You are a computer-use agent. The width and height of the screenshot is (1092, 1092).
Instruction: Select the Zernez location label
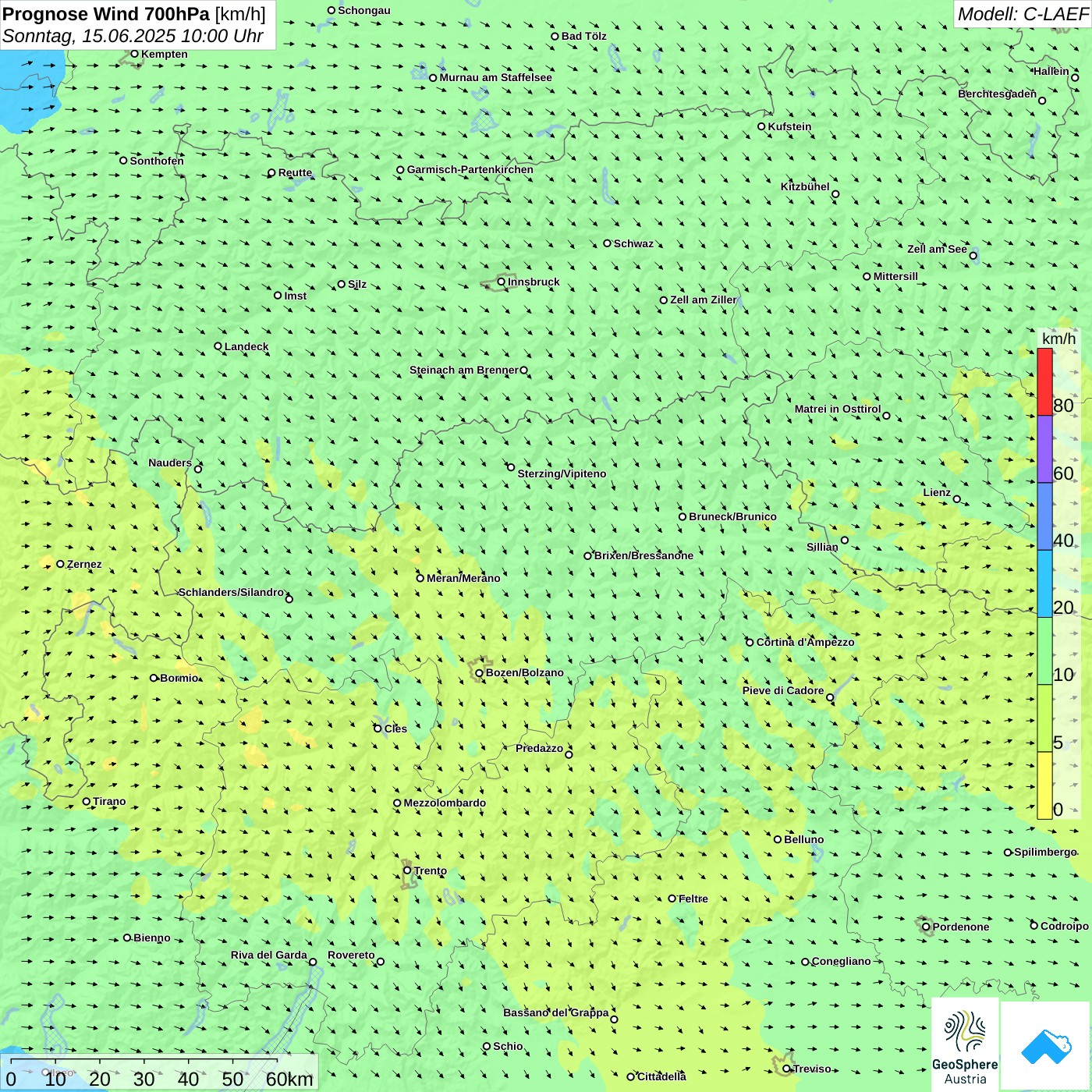pos(84,564)
